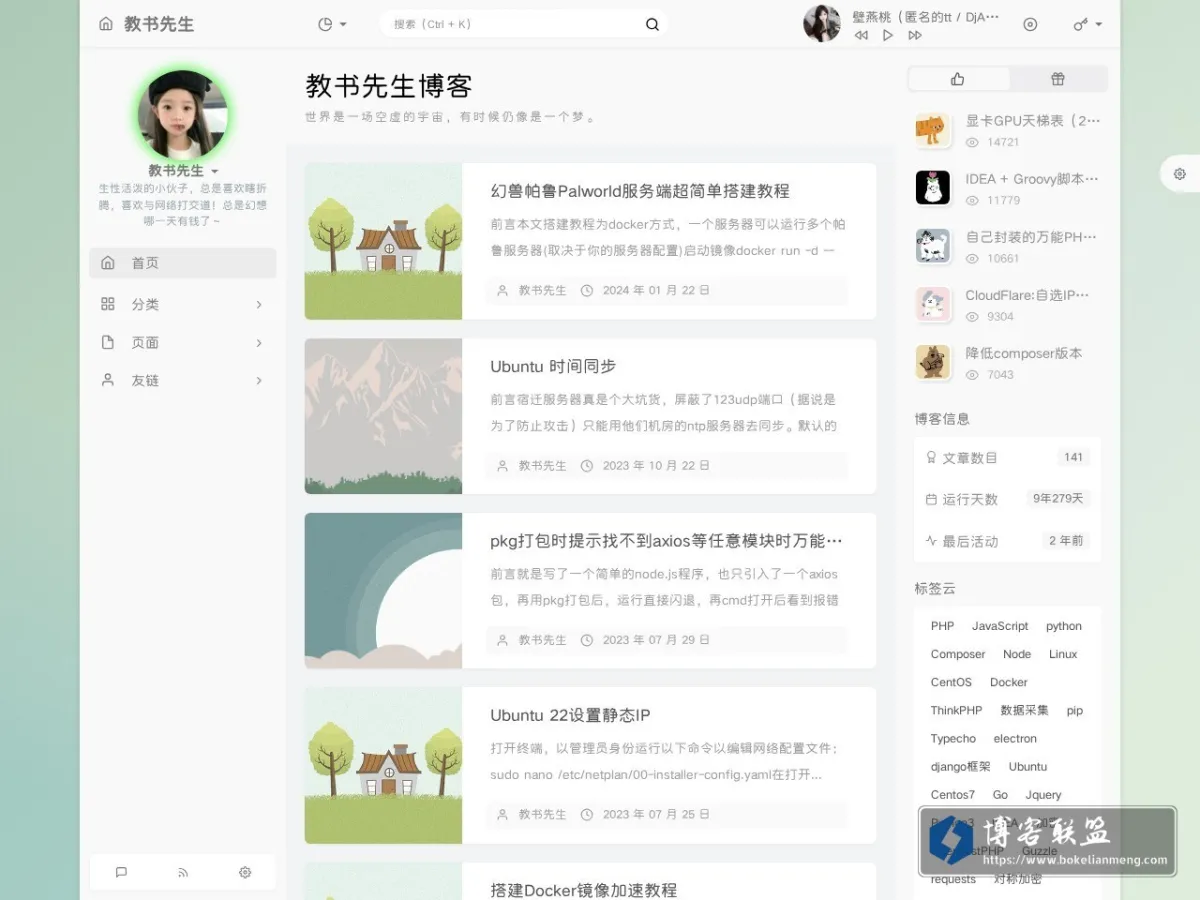Click the icon of IDEA + Groovy post
The width and height of the screenshot is (1200, 900).
coord(933,188)
